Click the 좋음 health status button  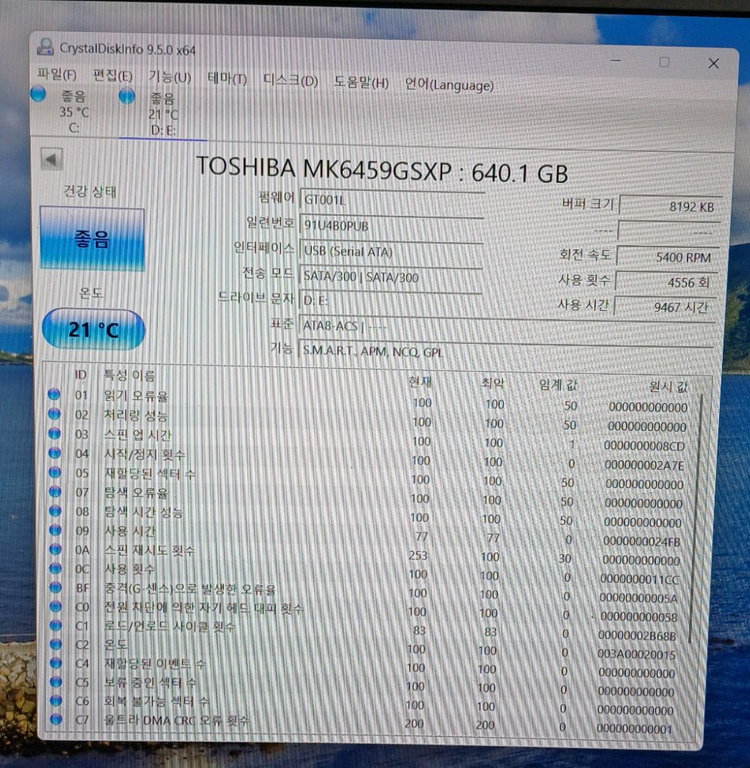click(x=92, y=239)
